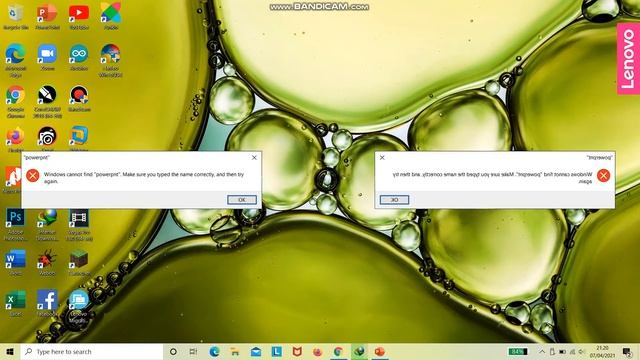Close the left powerpnt error dialog
This screenshot has height=360, width=640.
tap(254, 158)
